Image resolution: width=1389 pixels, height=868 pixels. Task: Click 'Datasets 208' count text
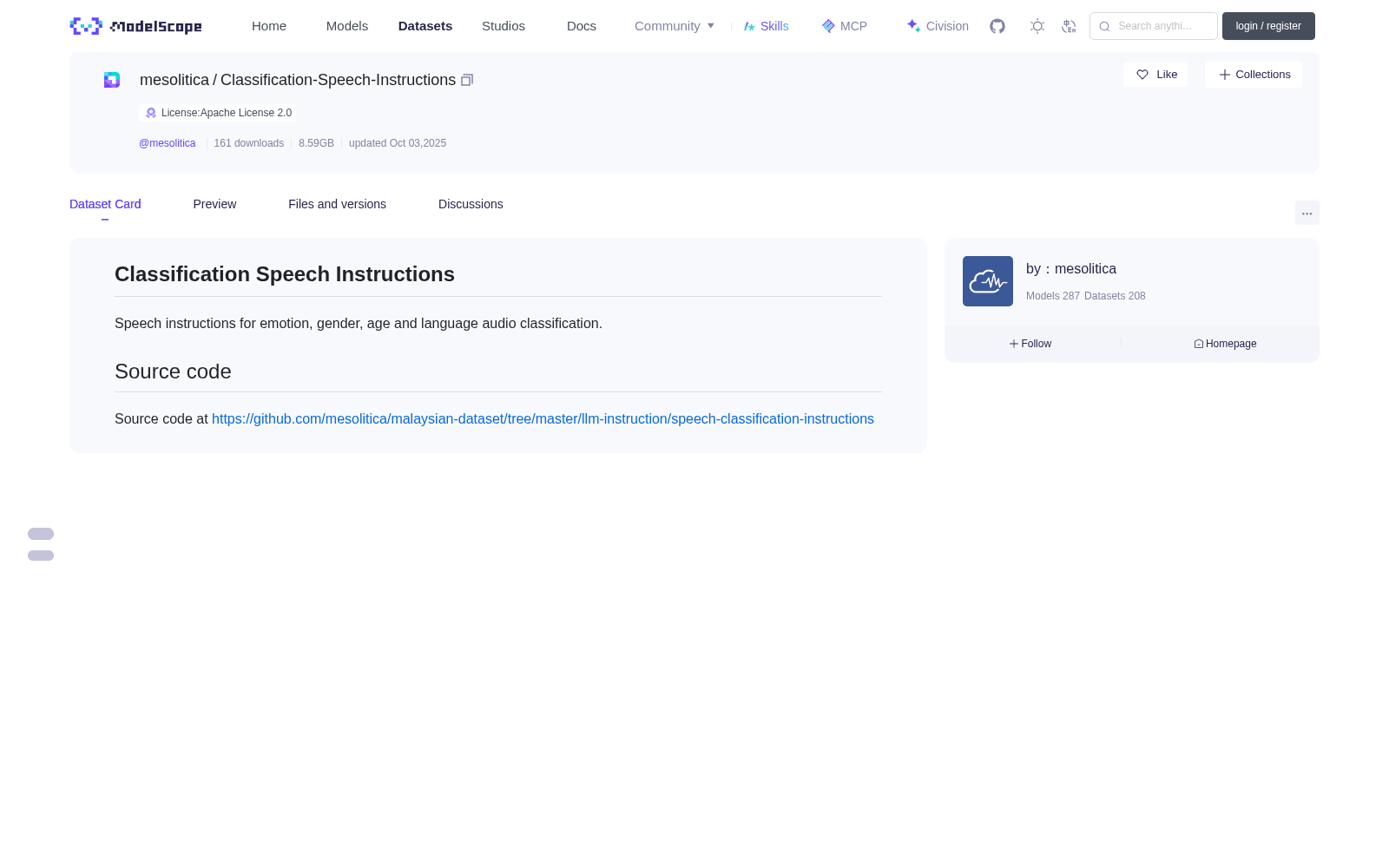click(x=1115, y=296)
